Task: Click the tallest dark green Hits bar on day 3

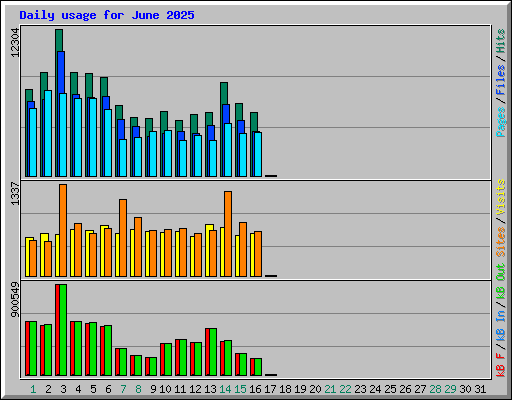Action: 59,40
